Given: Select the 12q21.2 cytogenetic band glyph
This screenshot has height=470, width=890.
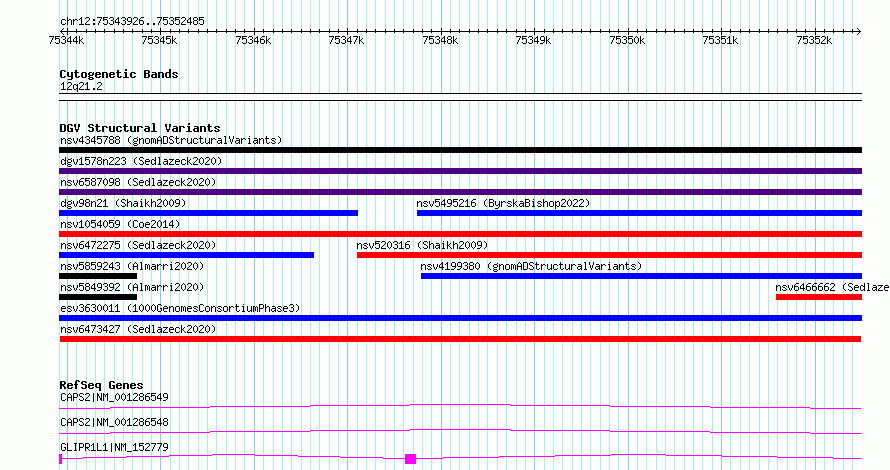Looking at the screenshot, I should pyautogui.click(x=460, y=97).
